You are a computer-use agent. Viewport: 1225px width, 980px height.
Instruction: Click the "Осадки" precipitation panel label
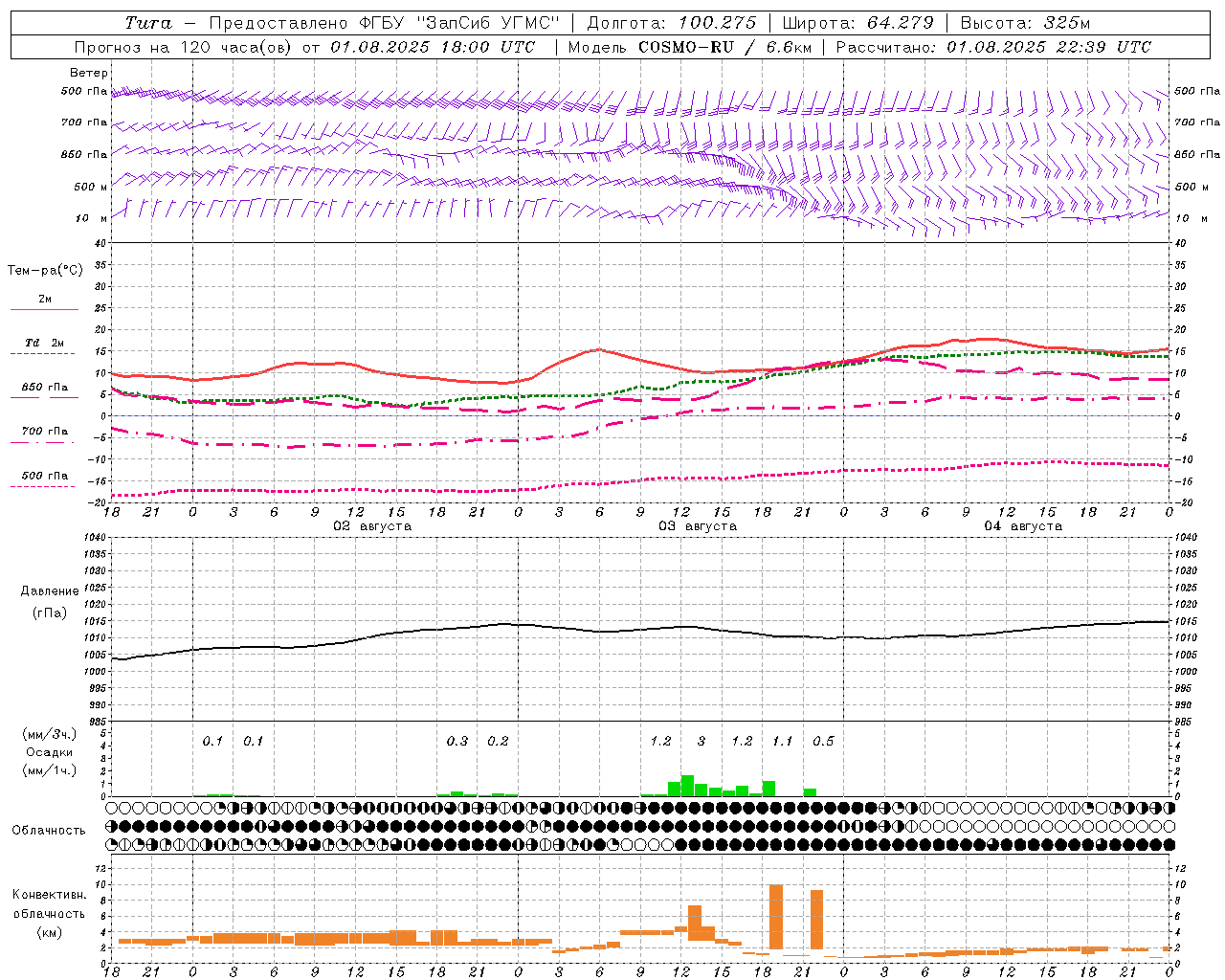(50, 752)
